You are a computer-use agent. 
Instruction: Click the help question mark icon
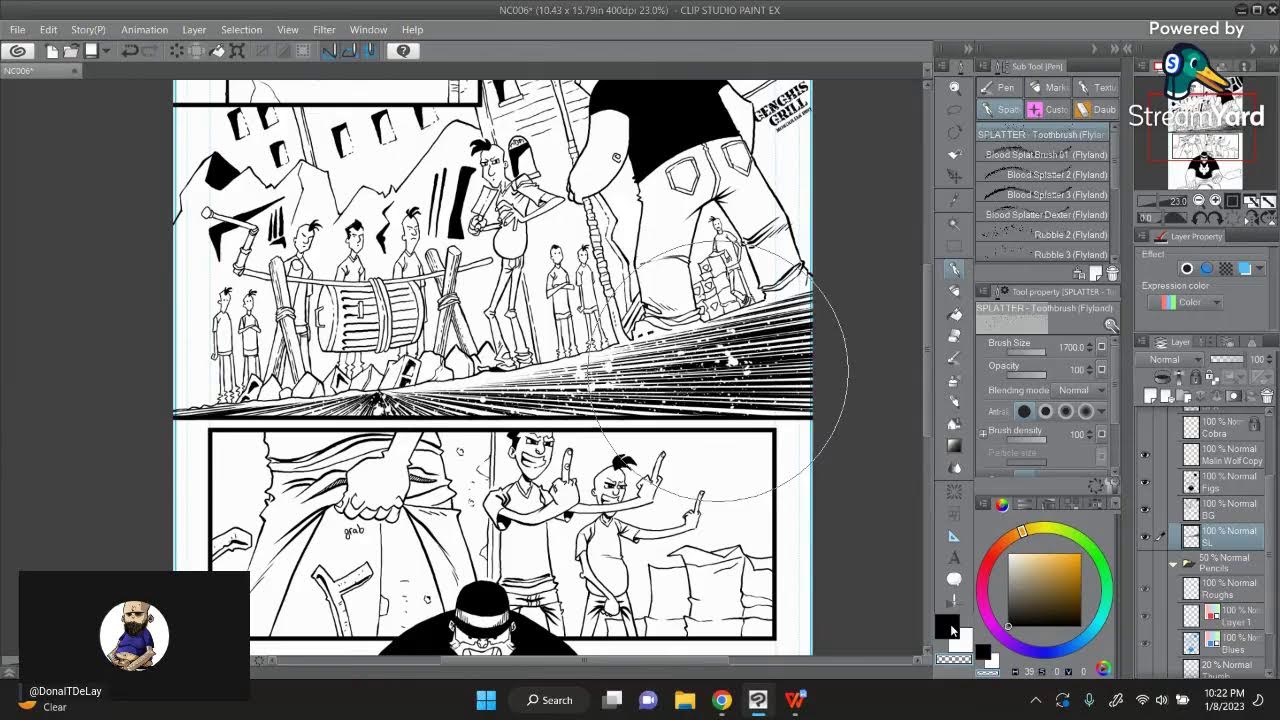click(x=403, y=51)
